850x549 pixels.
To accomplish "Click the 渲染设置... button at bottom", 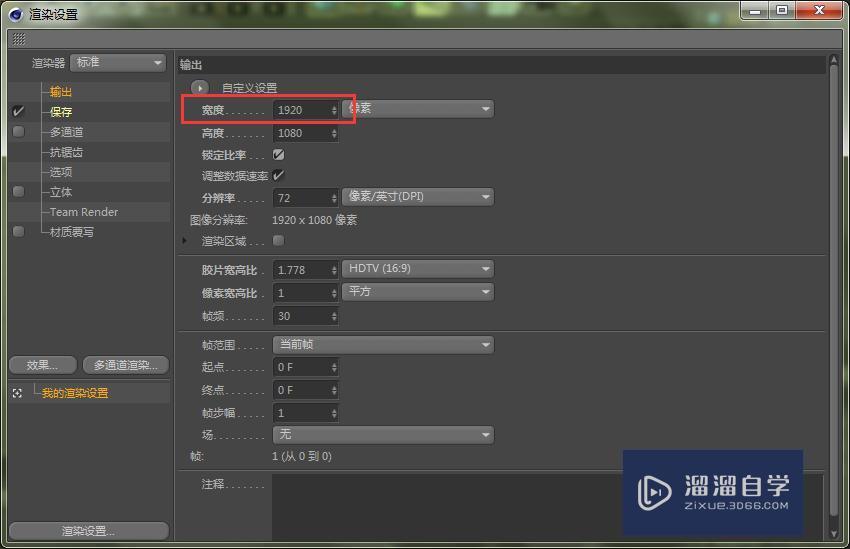I will coord(89,531).
